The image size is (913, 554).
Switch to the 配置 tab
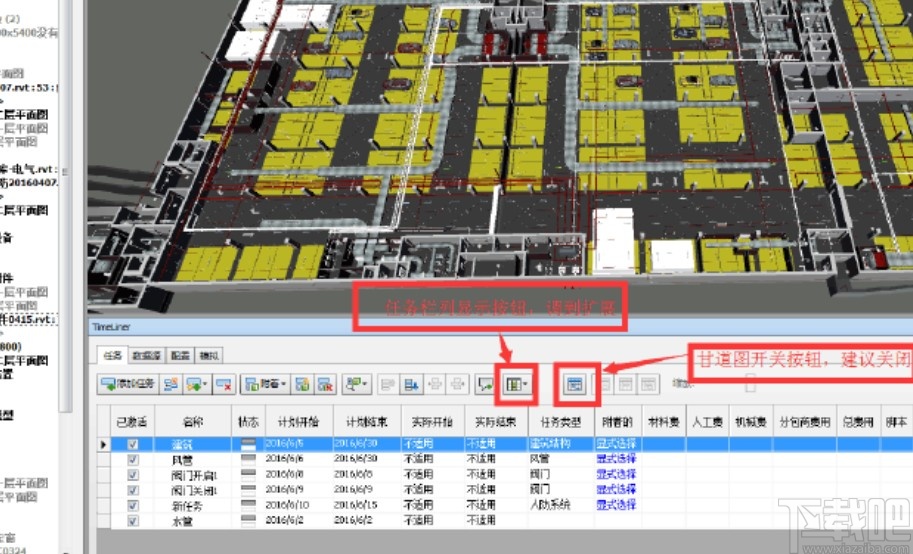[x=180, y=355]
